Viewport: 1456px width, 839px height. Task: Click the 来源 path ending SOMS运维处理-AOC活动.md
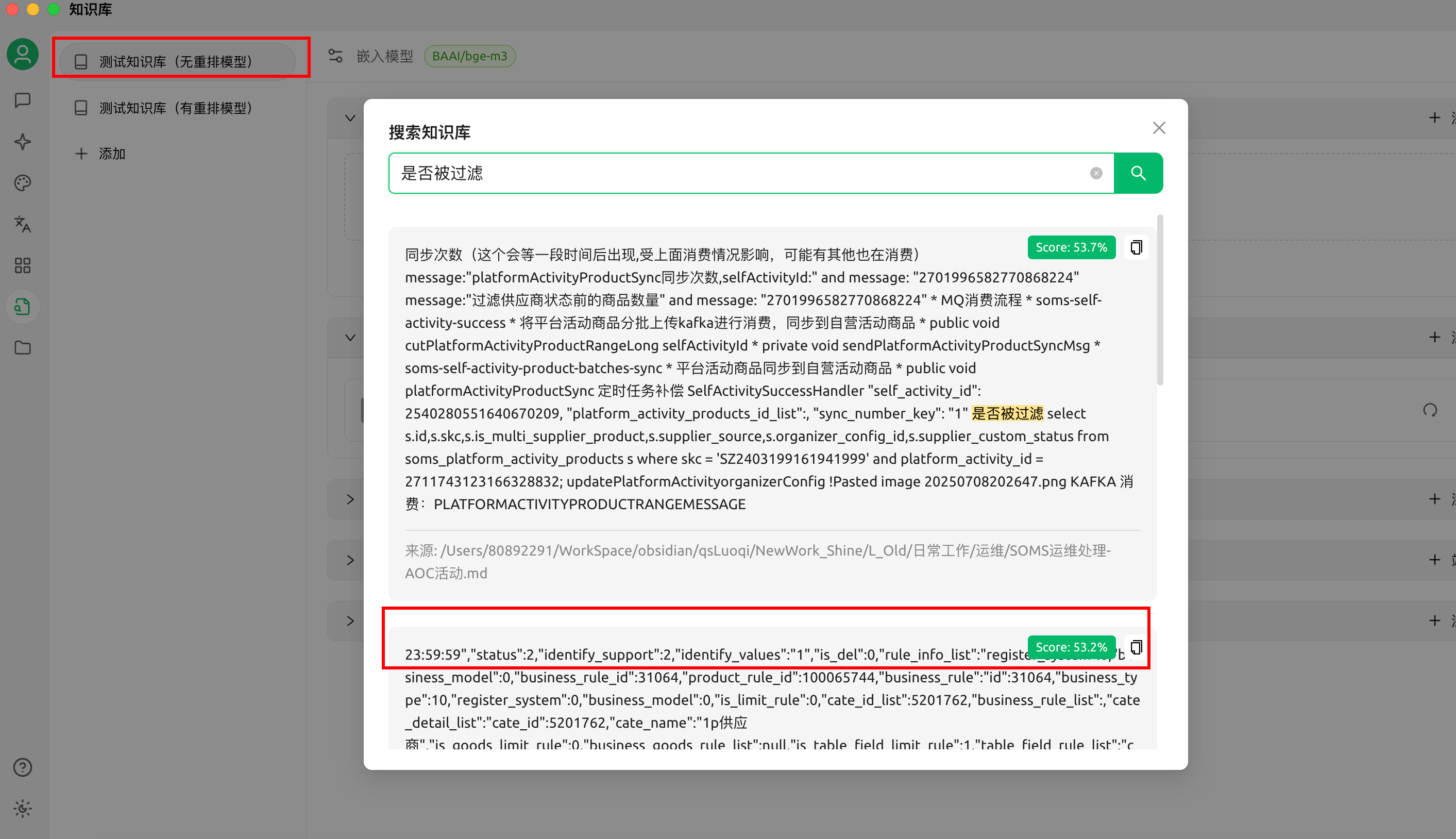[x=758, y=562]
